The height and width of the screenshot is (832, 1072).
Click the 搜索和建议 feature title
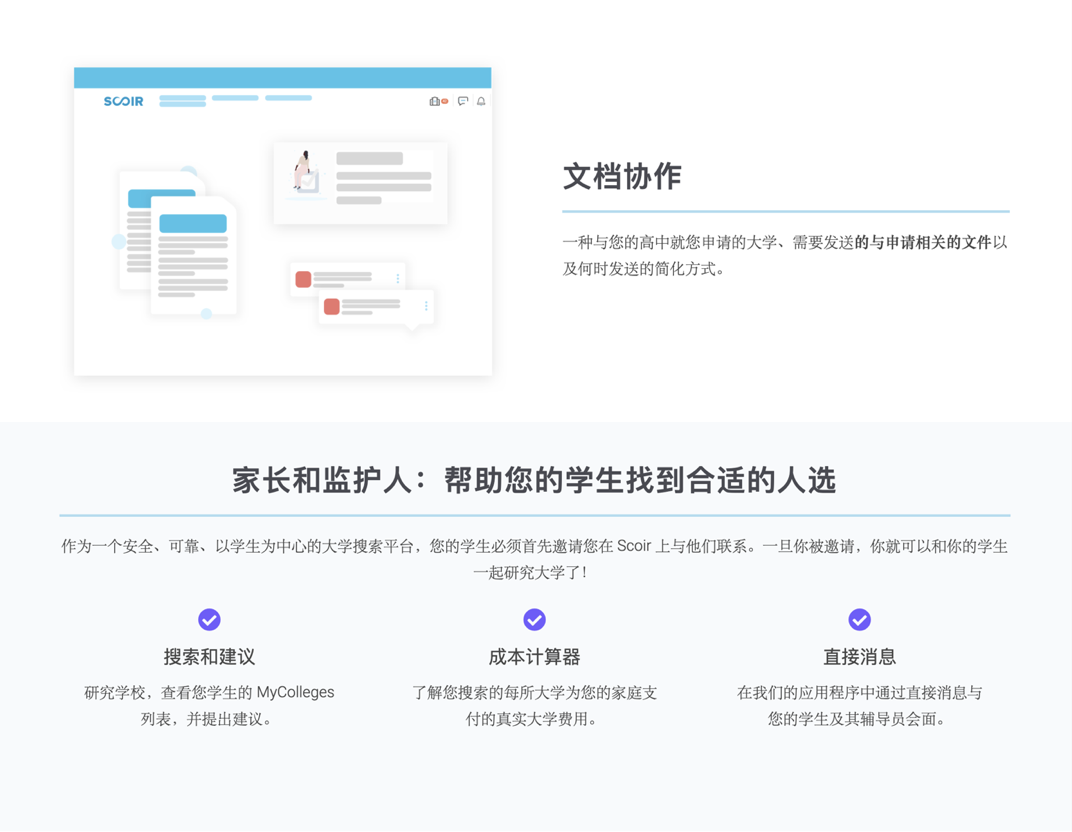209,657
